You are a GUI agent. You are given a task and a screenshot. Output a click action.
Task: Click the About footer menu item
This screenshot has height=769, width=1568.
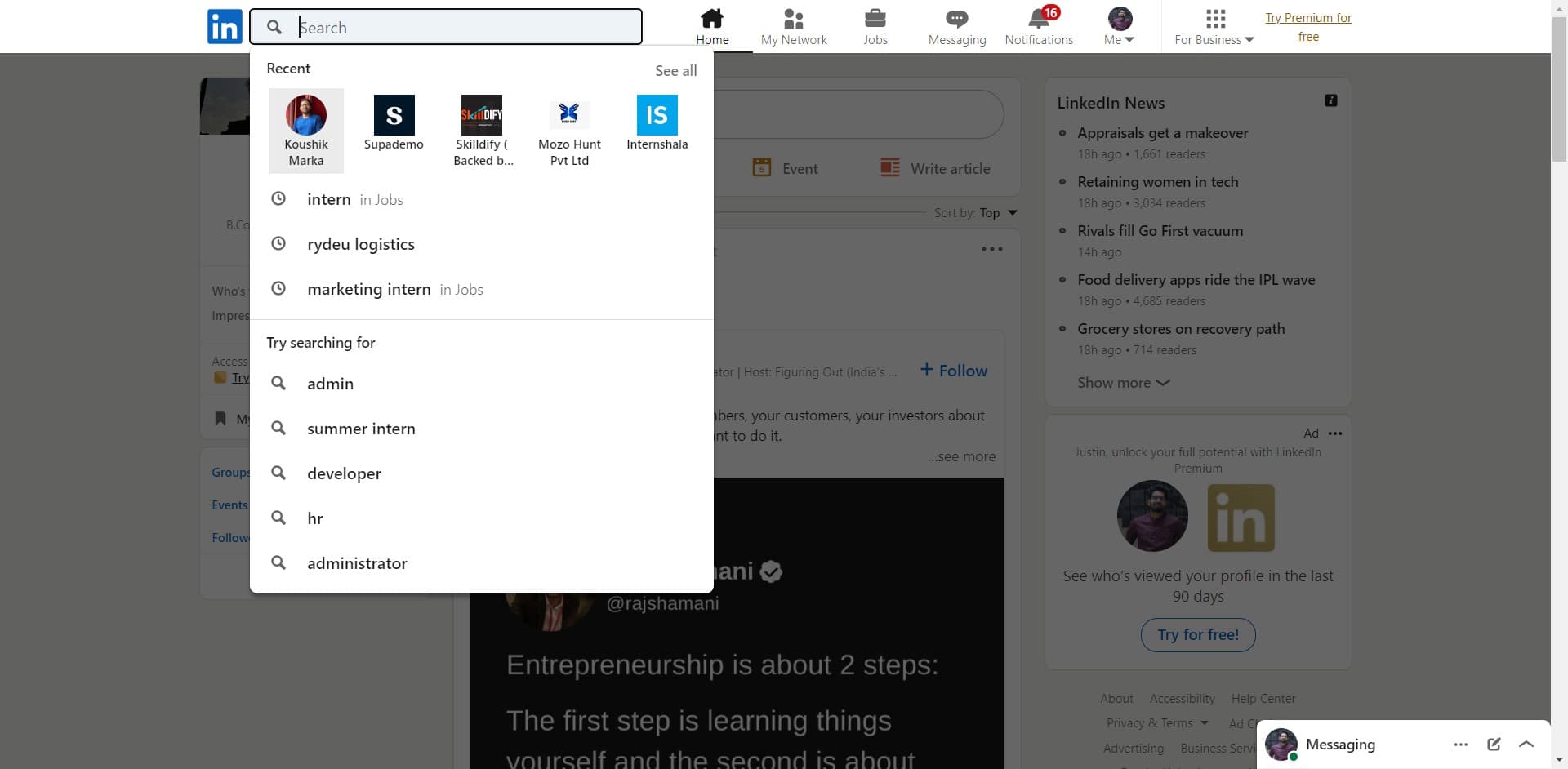[1116, 698]
